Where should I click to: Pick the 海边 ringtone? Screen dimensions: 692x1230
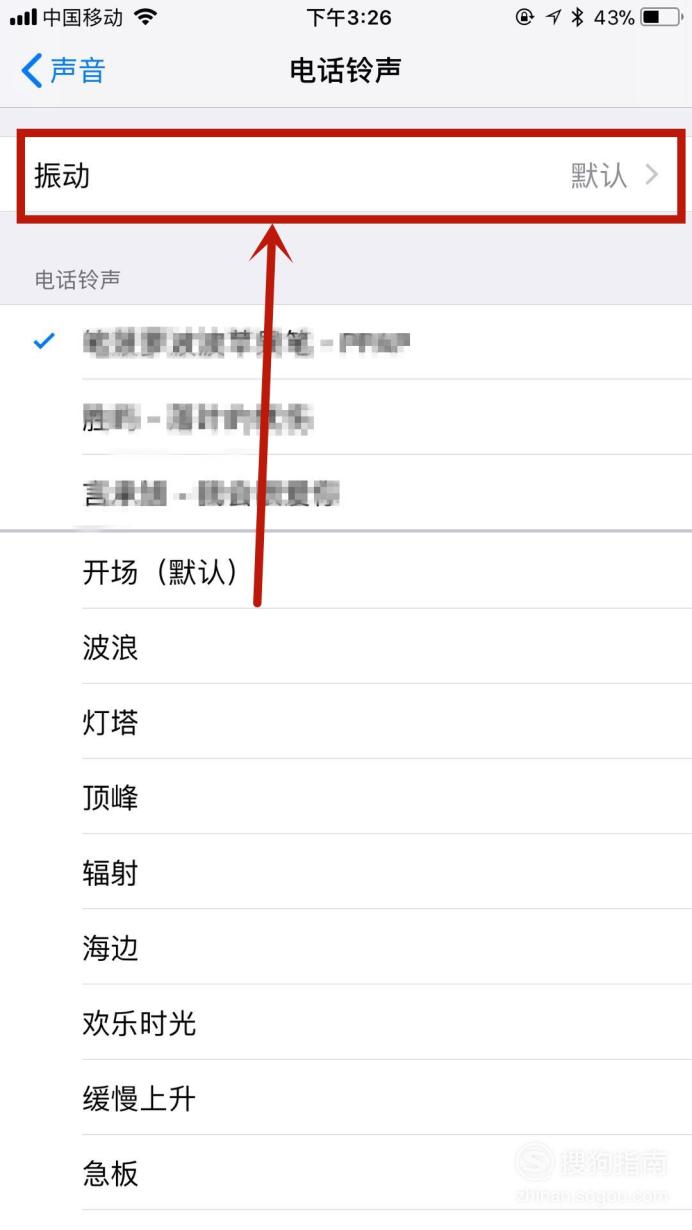point(387,948)
